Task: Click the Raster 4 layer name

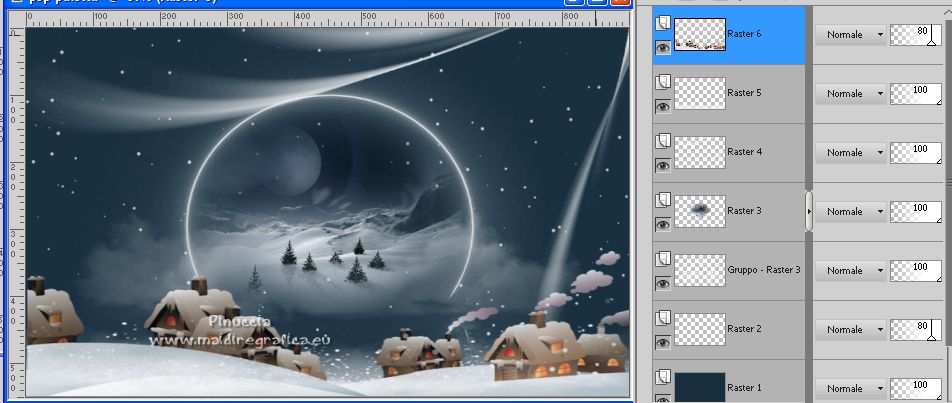Action: [744, 152]
